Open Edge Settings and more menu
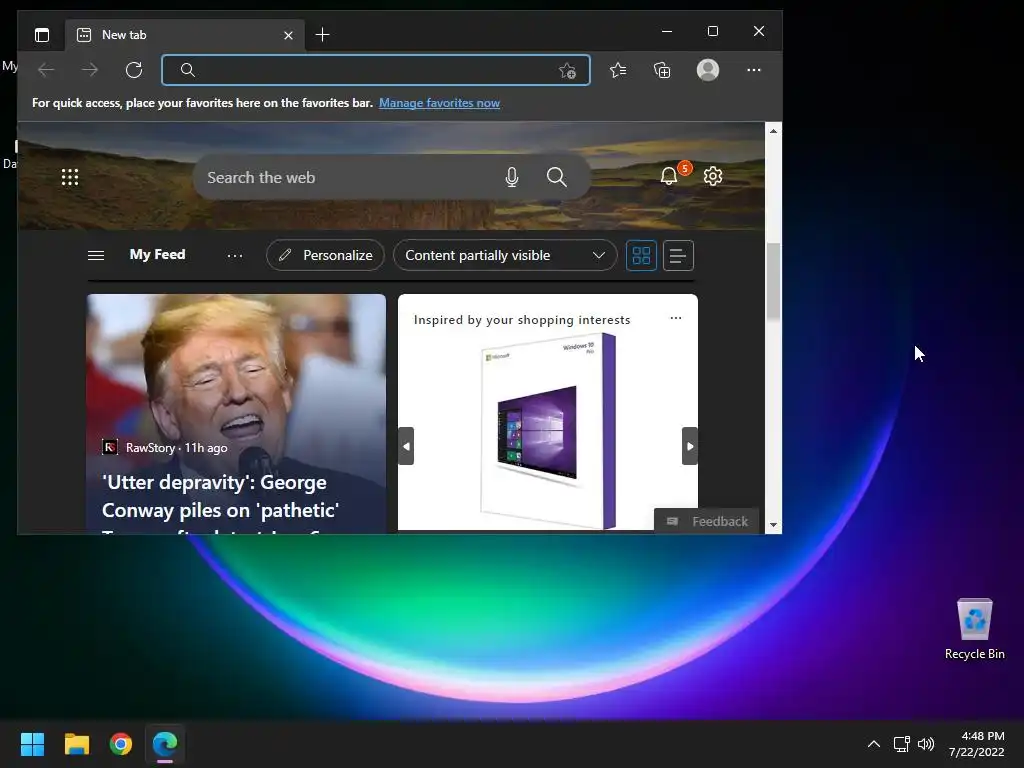Image resolution: width=1024 pixels, height=768 pixels. 754,70
